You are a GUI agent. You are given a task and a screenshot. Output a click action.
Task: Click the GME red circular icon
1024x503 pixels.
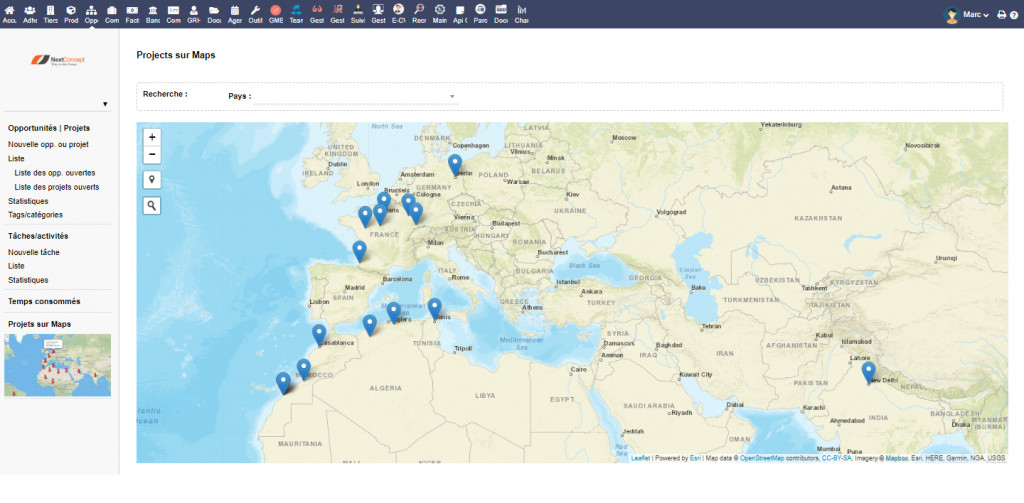tap(276, 10)
